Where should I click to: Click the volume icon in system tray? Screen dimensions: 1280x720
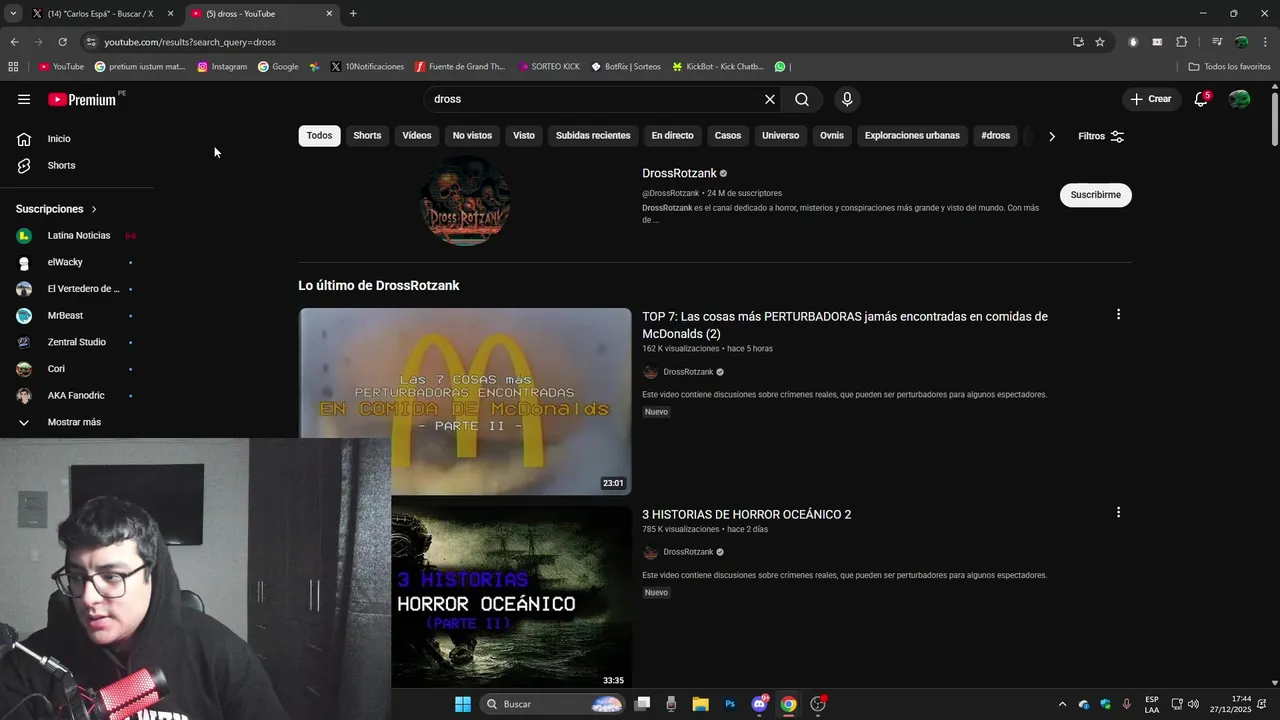point(1193,704)
